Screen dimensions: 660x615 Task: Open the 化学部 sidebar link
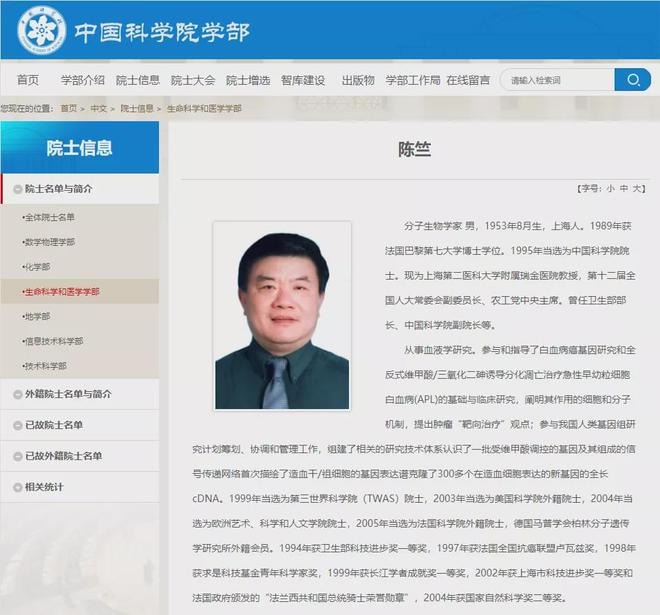(36, 267)
